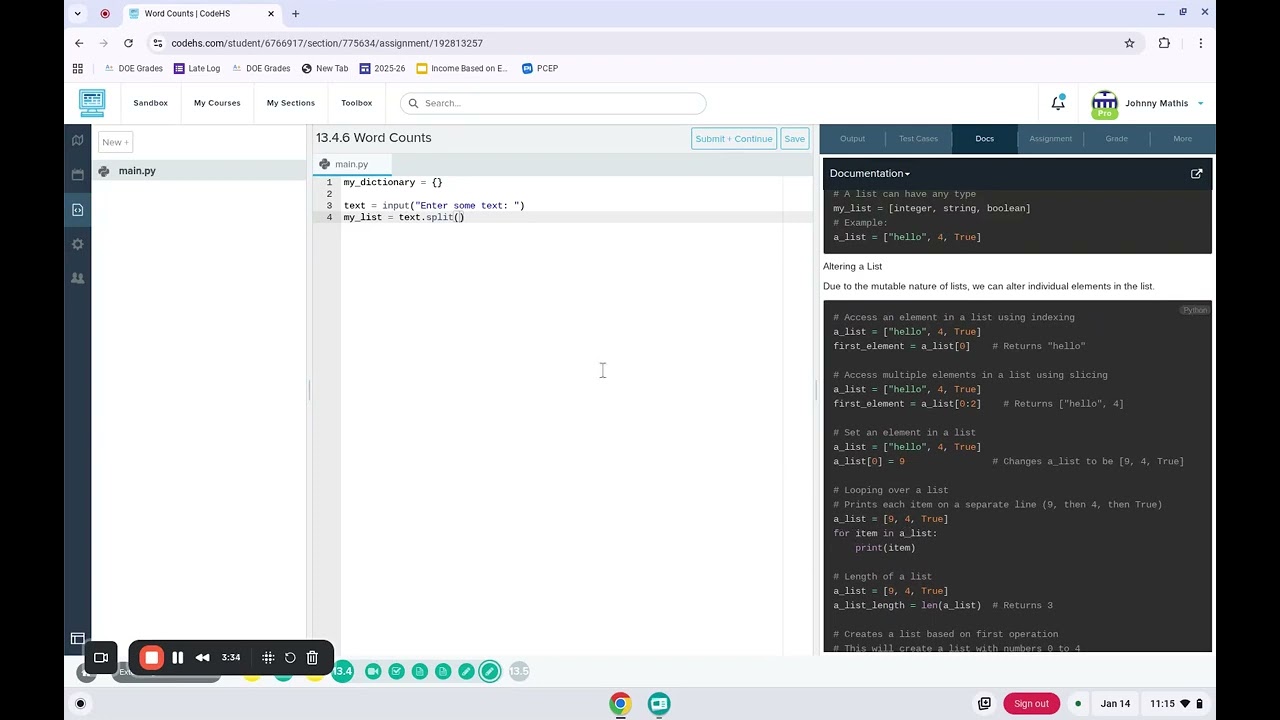Bookmark this page with star icon
The width and height of the screenshot is (1280, 720).
1129,43
